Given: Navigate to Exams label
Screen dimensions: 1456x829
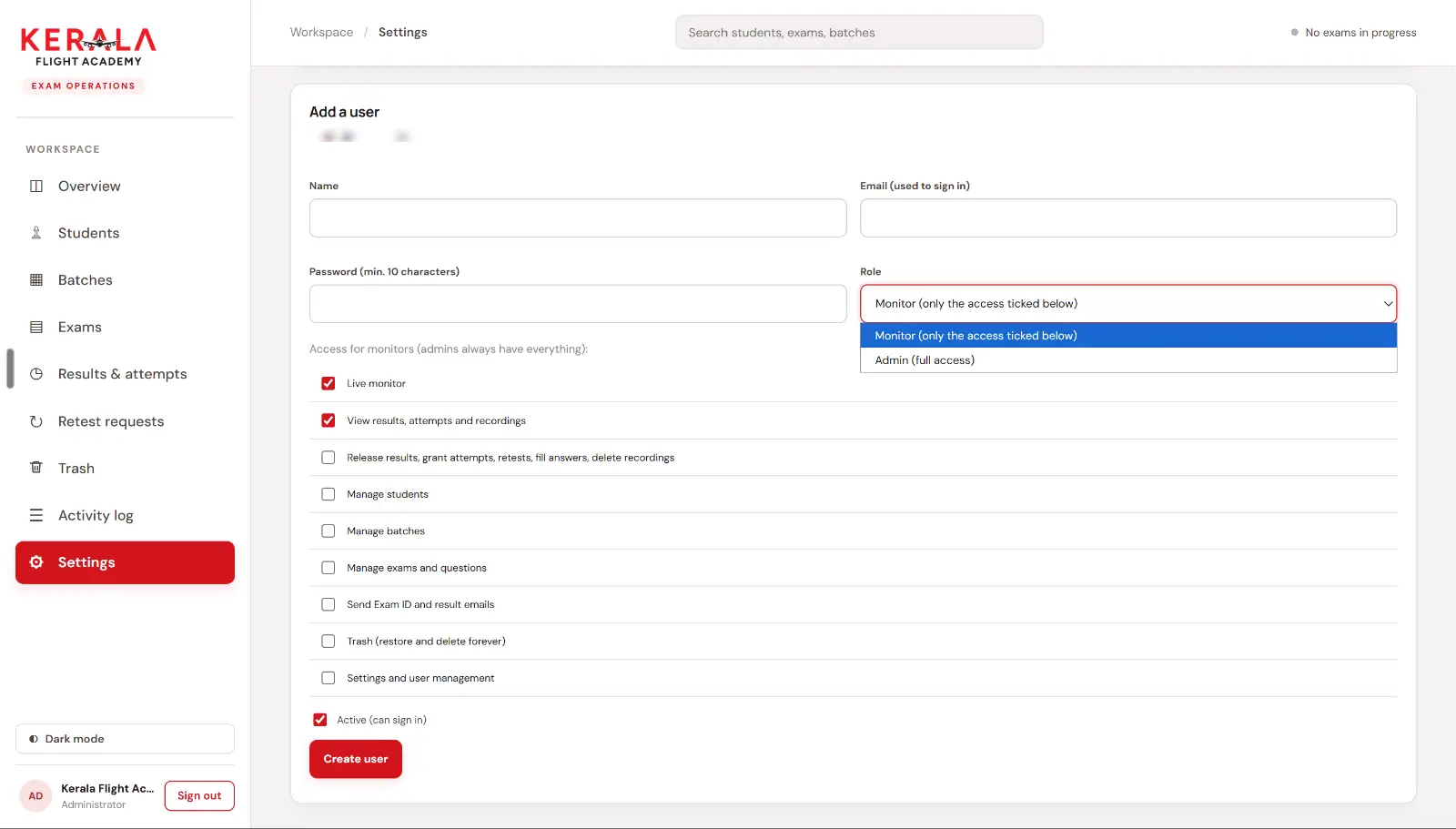Looking at the screenshot, I should 80,327.
